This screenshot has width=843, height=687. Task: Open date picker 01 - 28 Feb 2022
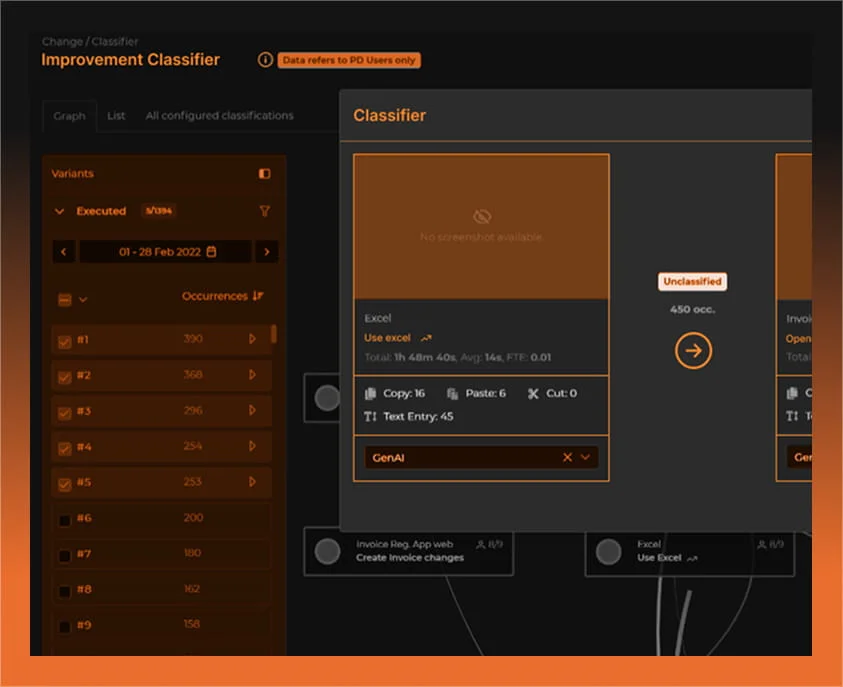[166, 252]
